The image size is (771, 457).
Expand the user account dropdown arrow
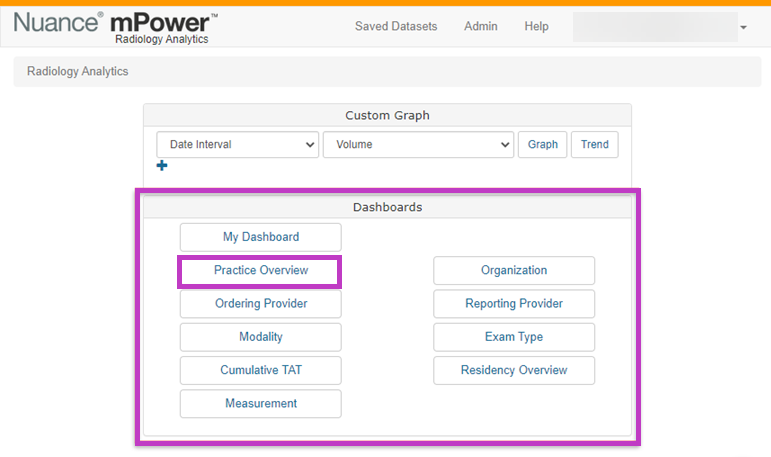point(743,28)
